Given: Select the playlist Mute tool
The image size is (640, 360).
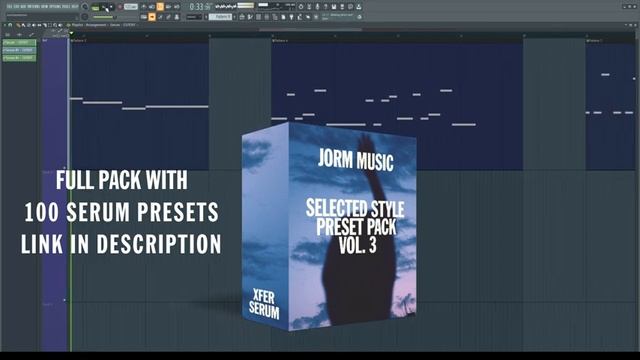Looking at the screenshot, I should [x=33, y=25].
